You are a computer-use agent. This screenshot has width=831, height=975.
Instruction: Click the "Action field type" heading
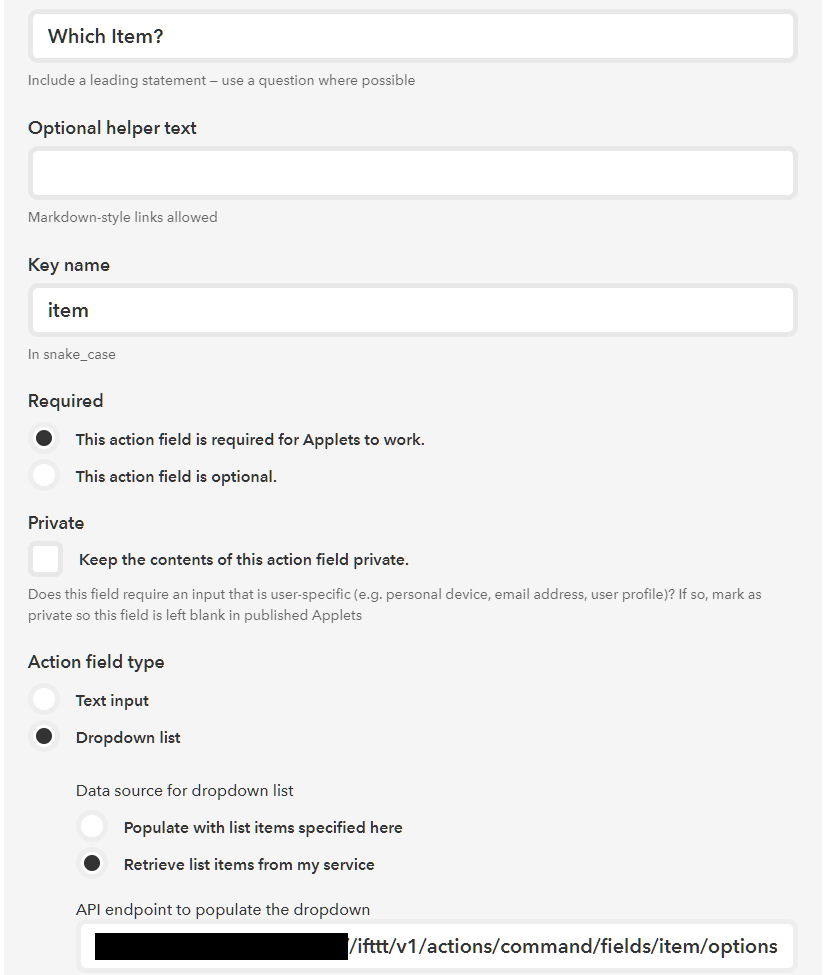tap(96, 662)
